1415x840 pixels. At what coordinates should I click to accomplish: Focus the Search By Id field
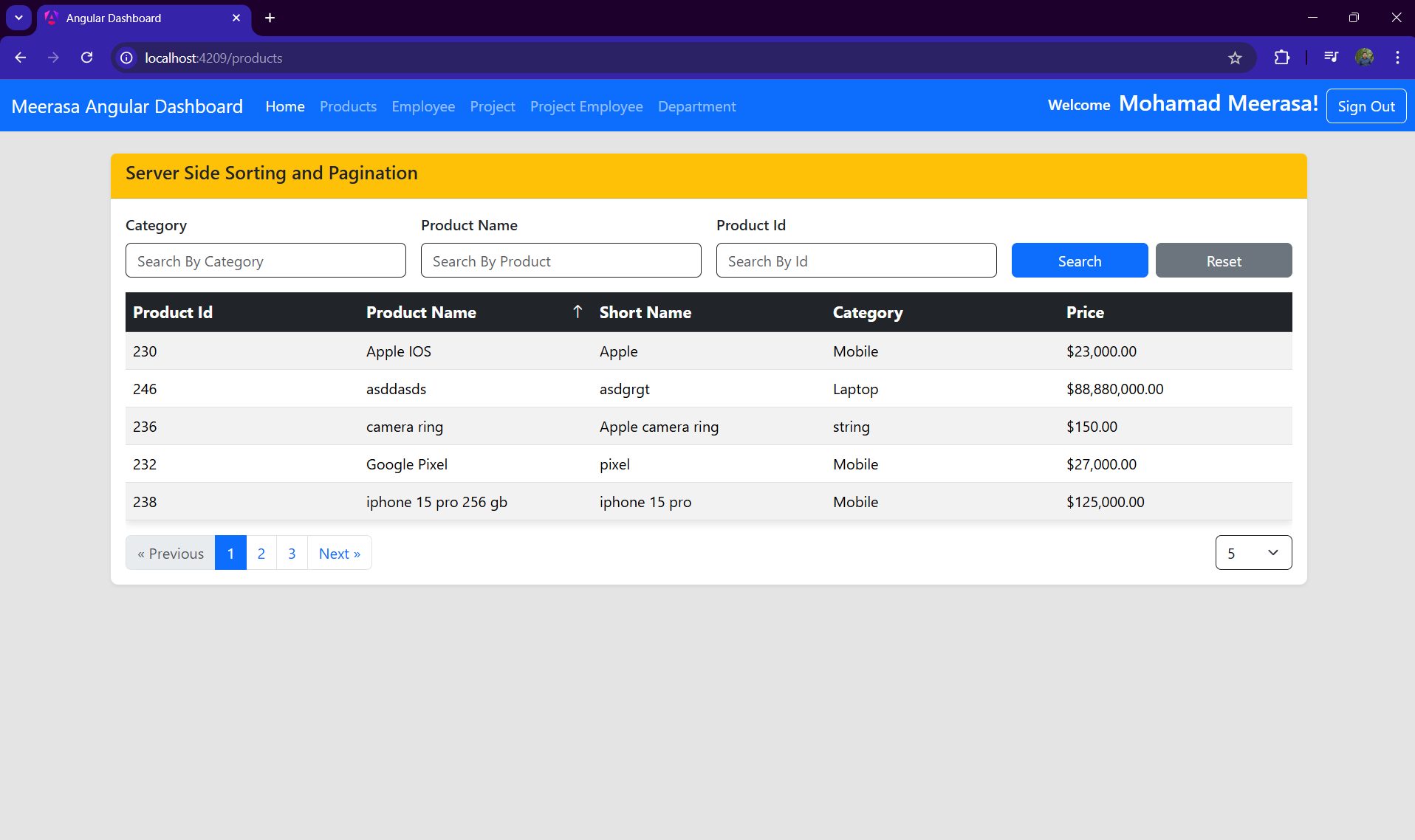(857, 261)
